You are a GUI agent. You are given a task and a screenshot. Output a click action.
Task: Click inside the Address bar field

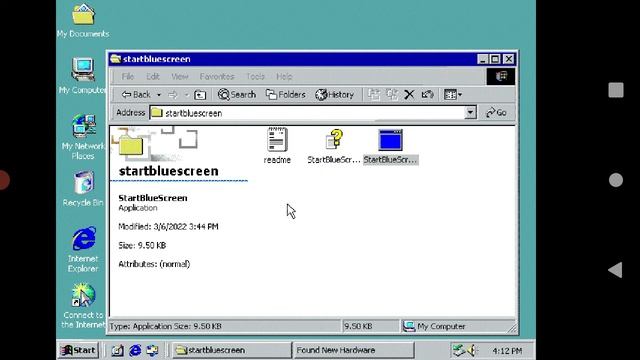[x=307, y=113]
